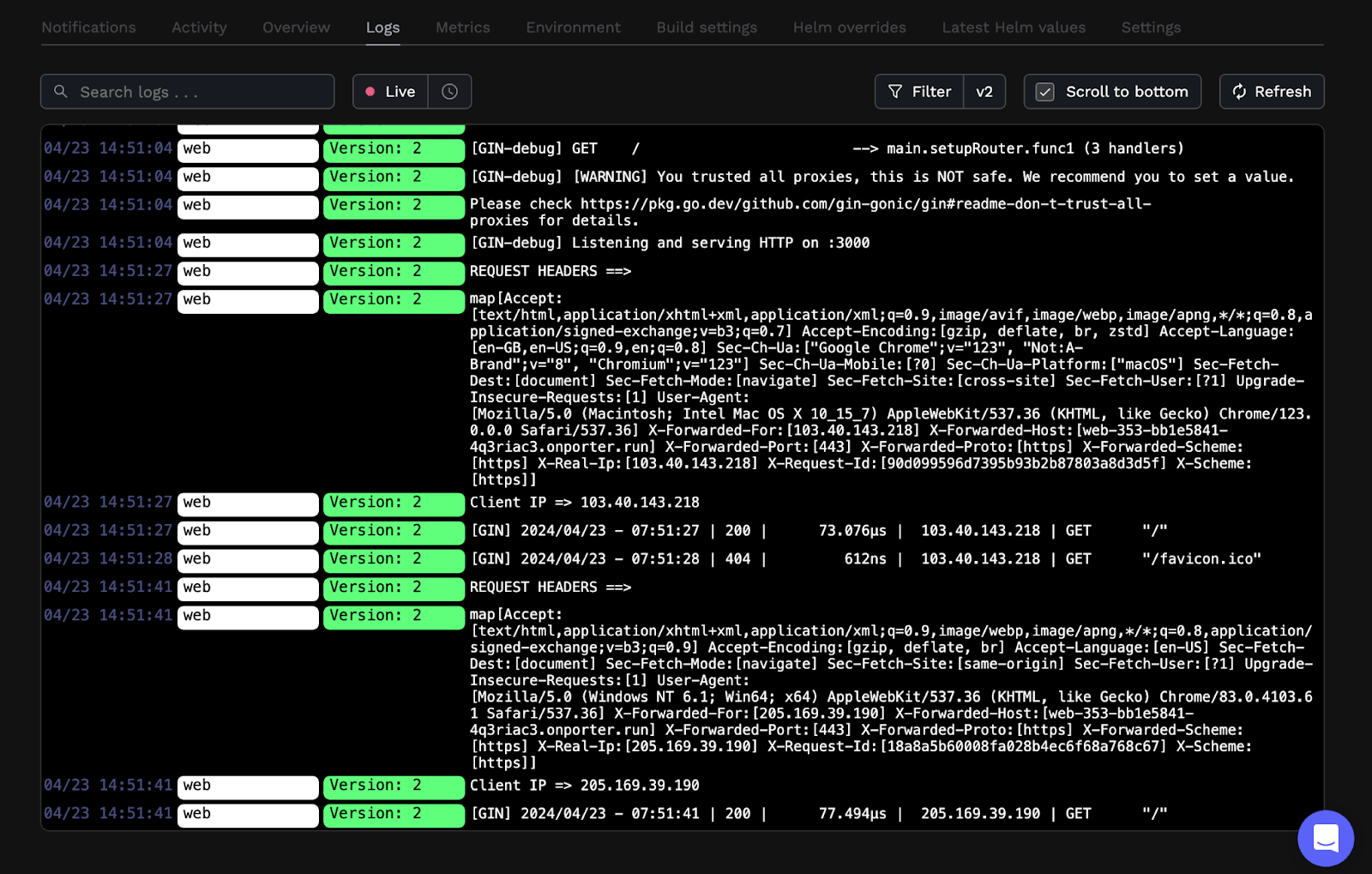Click the Client IP 103.40.143.218 log line
The image size is (1372, 874).
pos(585,503)
